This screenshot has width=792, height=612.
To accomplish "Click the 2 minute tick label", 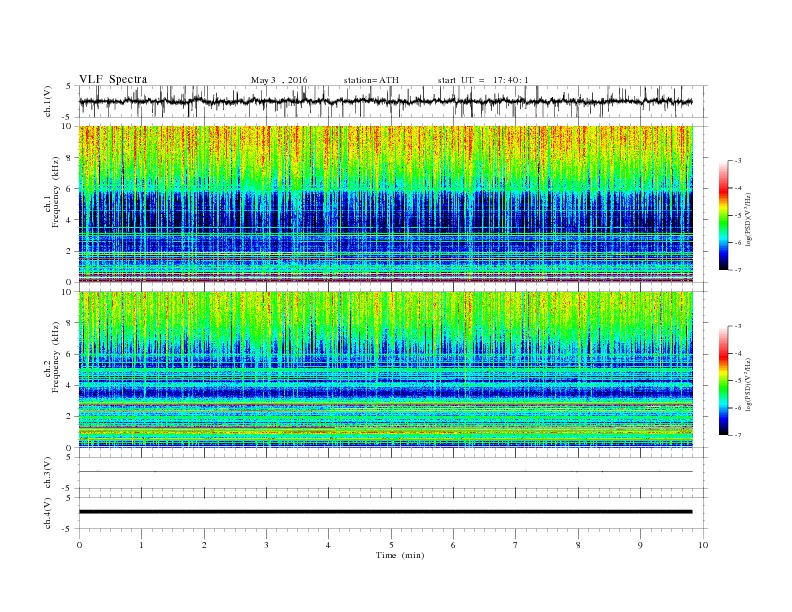I will pos(204,545).
